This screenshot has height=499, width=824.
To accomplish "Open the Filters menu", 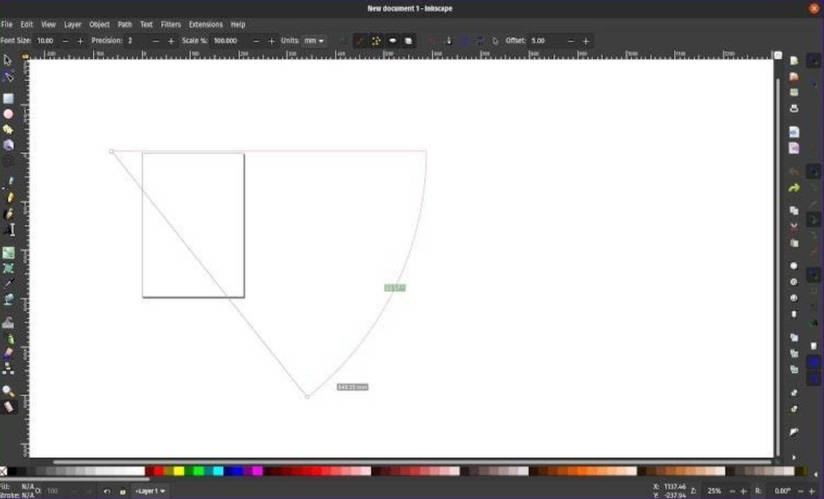I will [x=170, y=24].
